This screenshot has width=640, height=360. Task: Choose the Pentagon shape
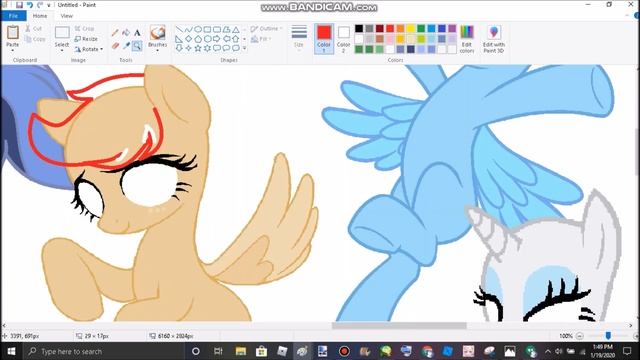point(198,39)
